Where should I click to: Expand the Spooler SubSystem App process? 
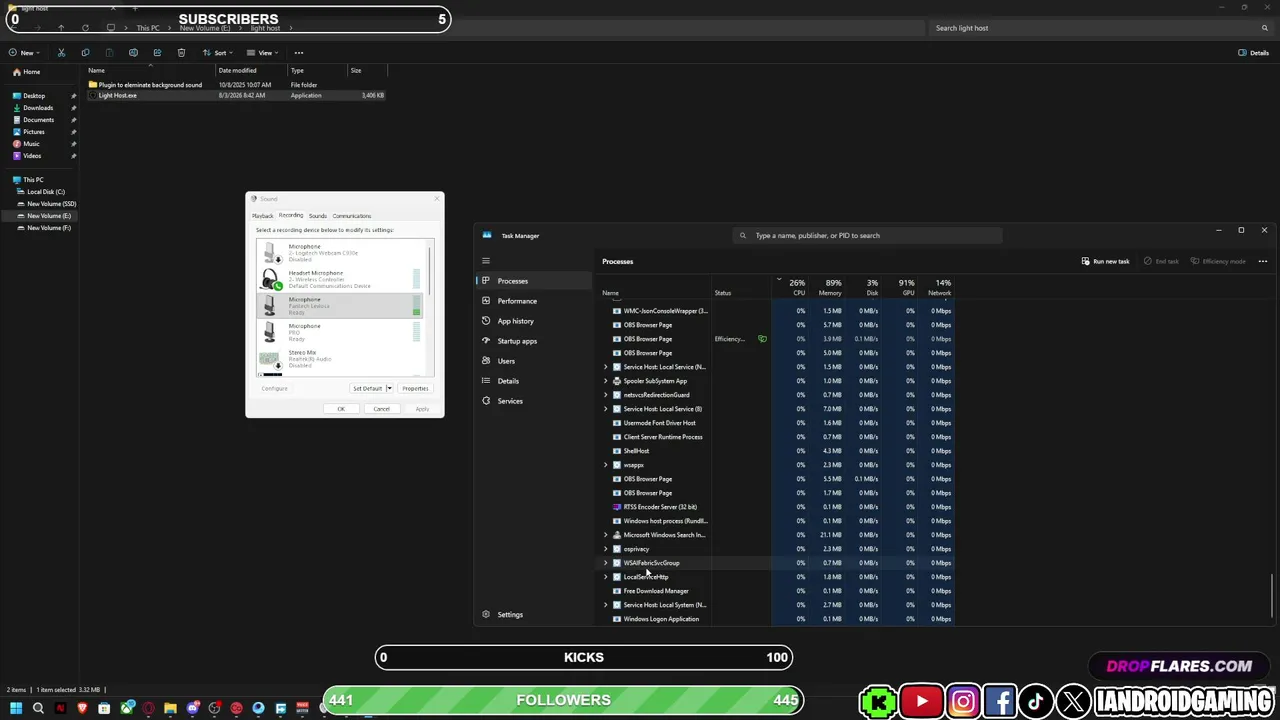pyautogui.click(x=605, y=381)
